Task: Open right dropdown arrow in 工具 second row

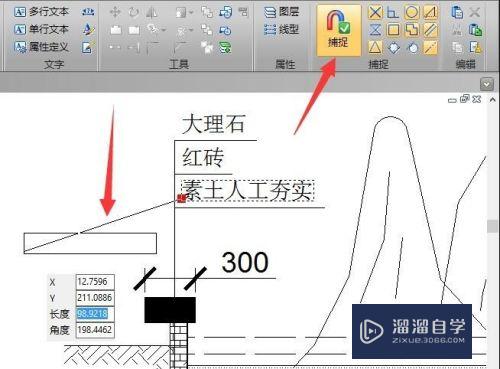Action: tap(191, 30)
